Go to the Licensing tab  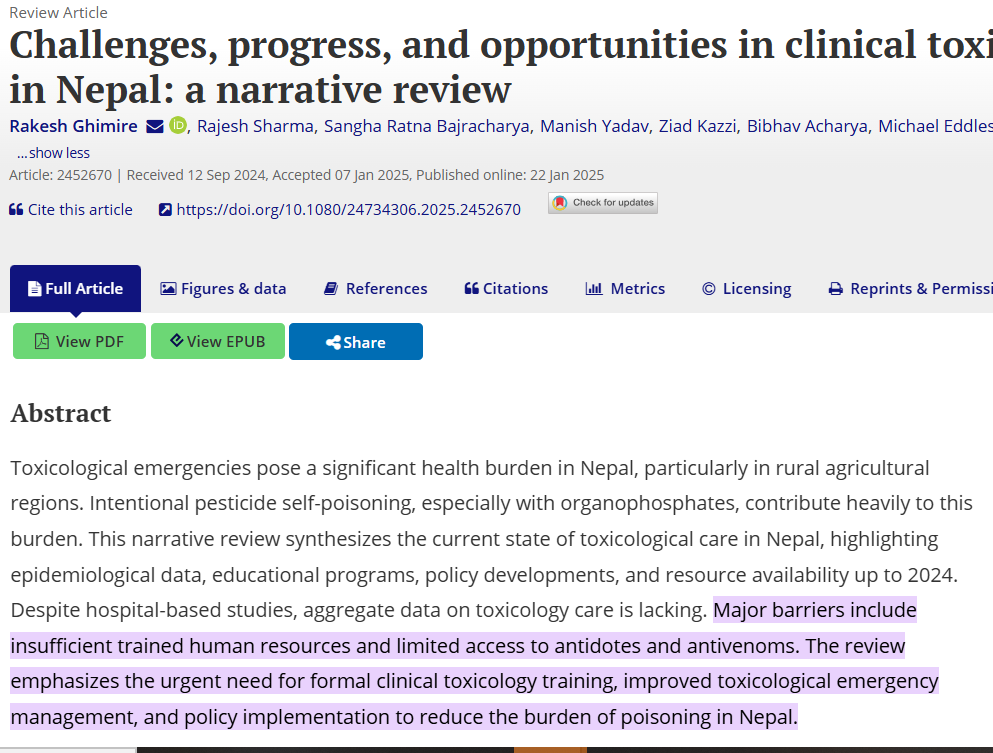(746, 289)
